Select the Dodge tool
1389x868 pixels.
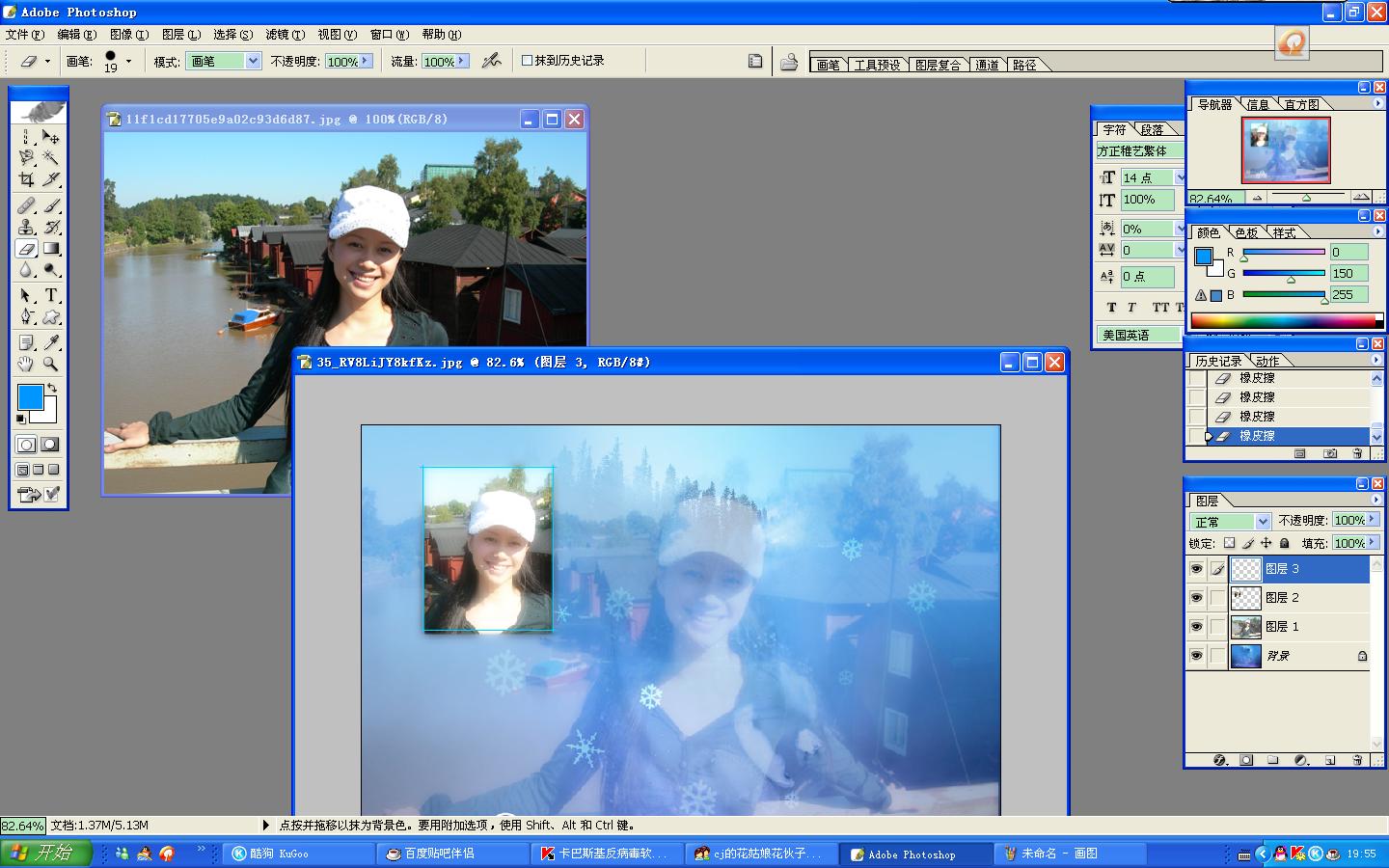coord(51,270)
